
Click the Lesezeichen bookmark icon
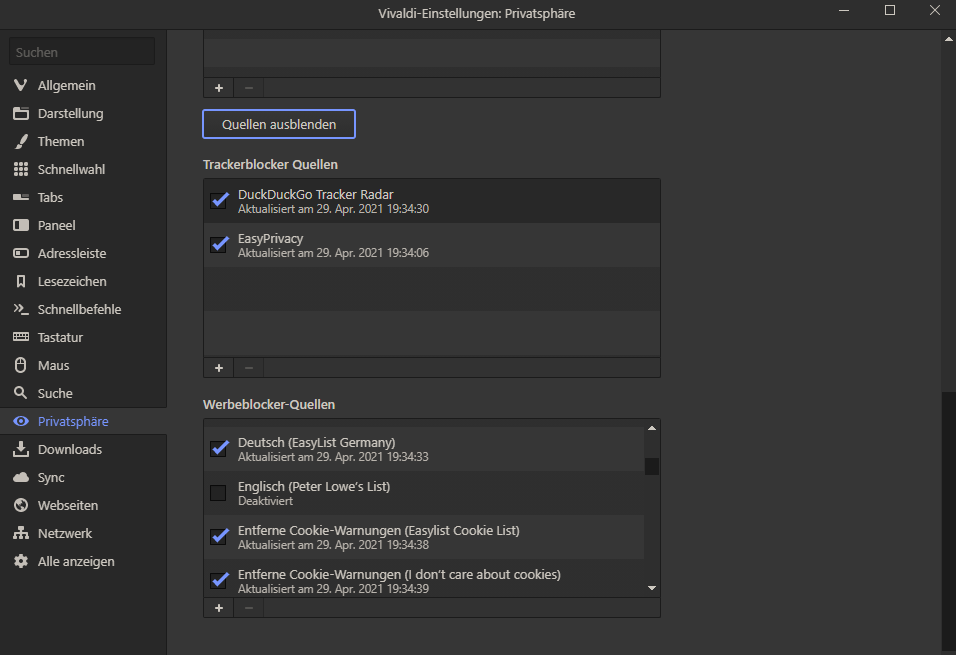coord(20,281)
